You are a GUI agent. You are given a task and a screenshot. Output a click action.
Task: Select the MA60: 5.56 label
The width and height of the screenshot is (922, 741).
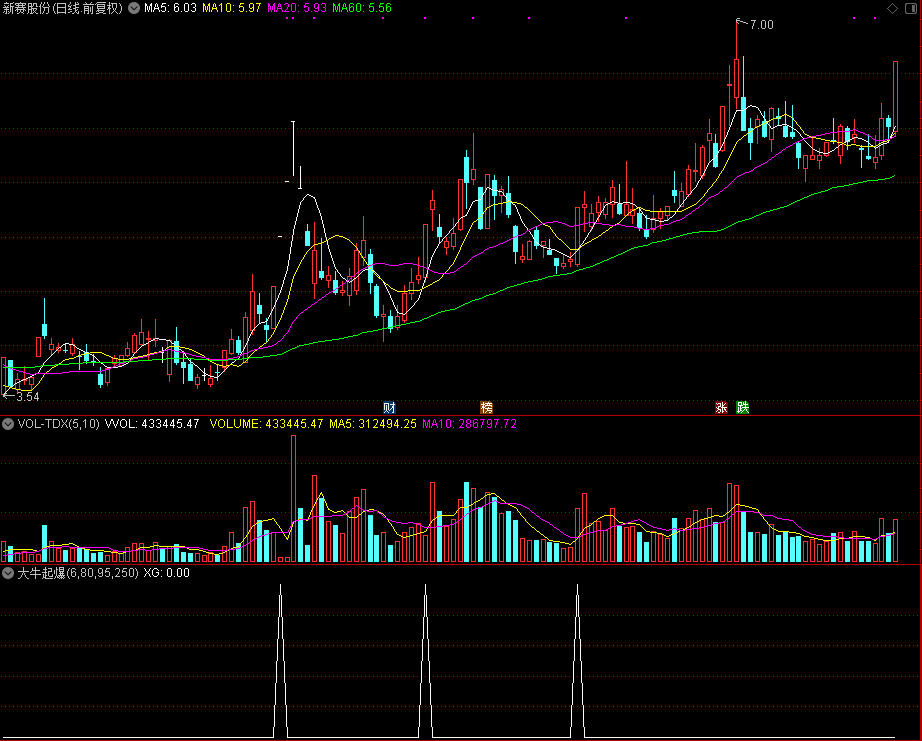362,8
